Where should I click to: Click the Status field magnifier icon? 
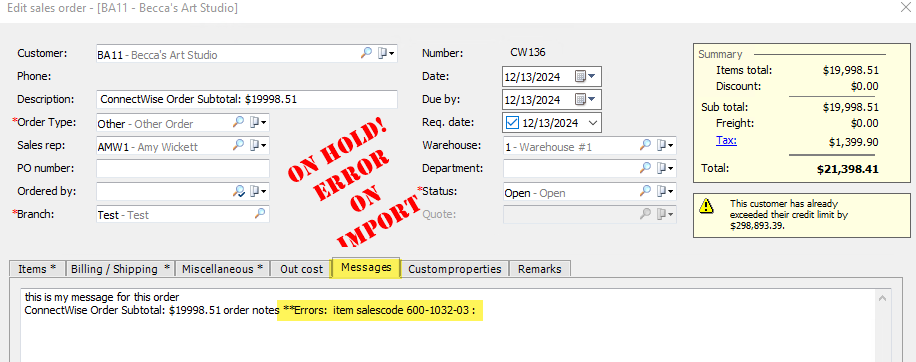tap(645, 191)
